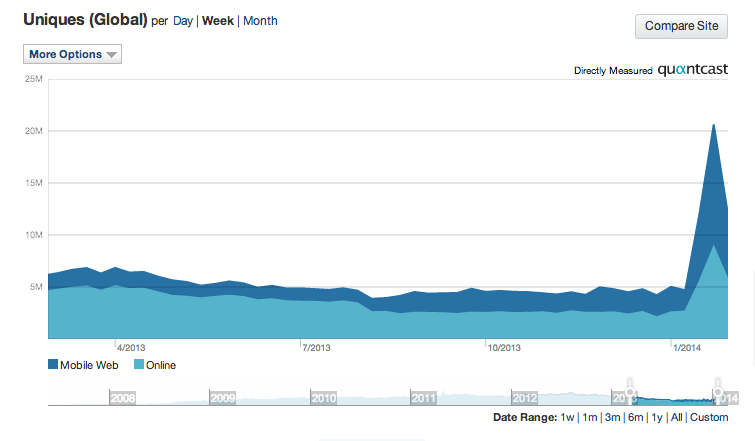Switch uniques view to per Month
The height and width of the screenshot is (441, 755).
[x=260, y=21]
